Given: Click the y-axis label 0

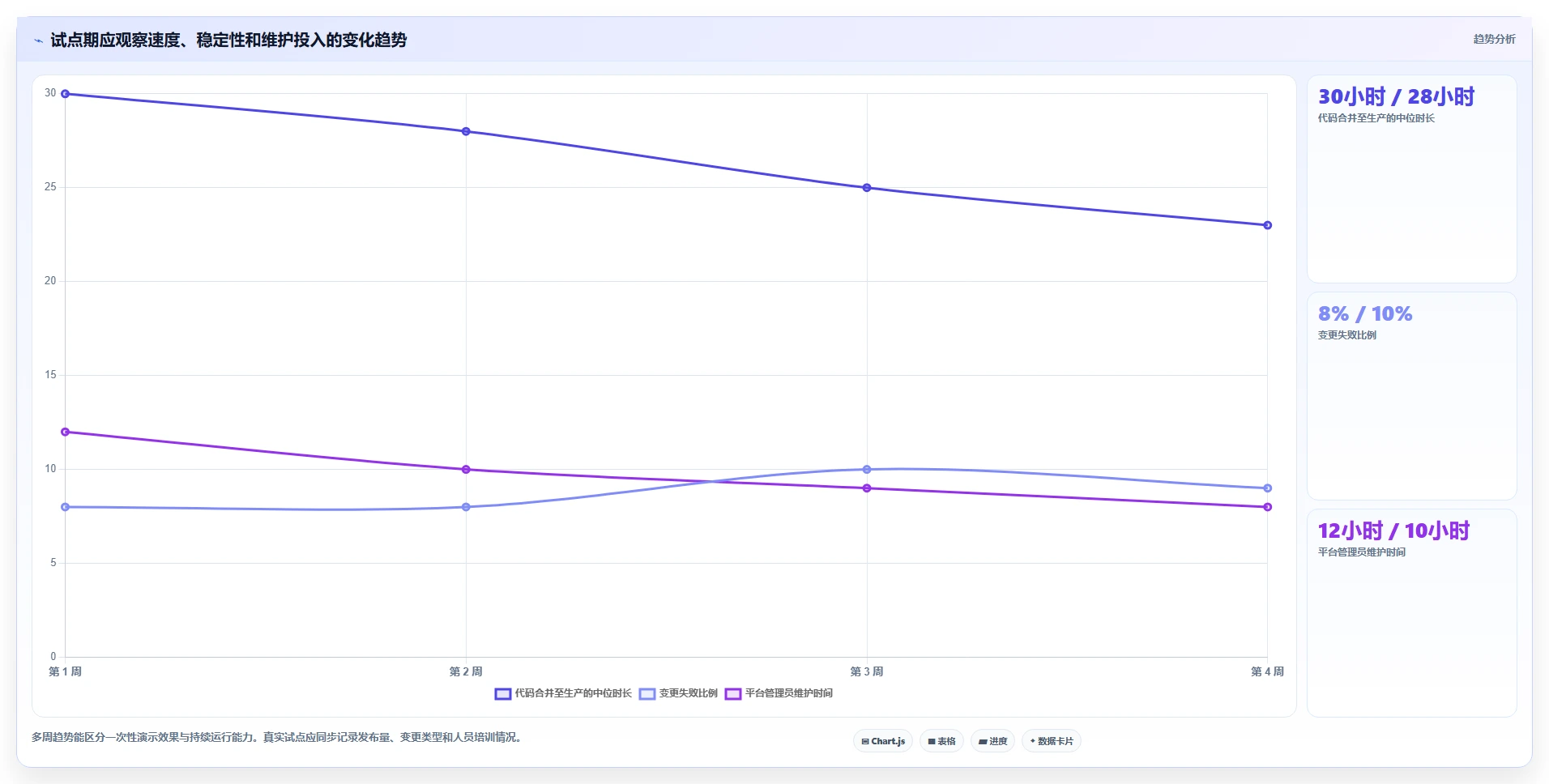Looking at the screenshot, I should point(53,657).
